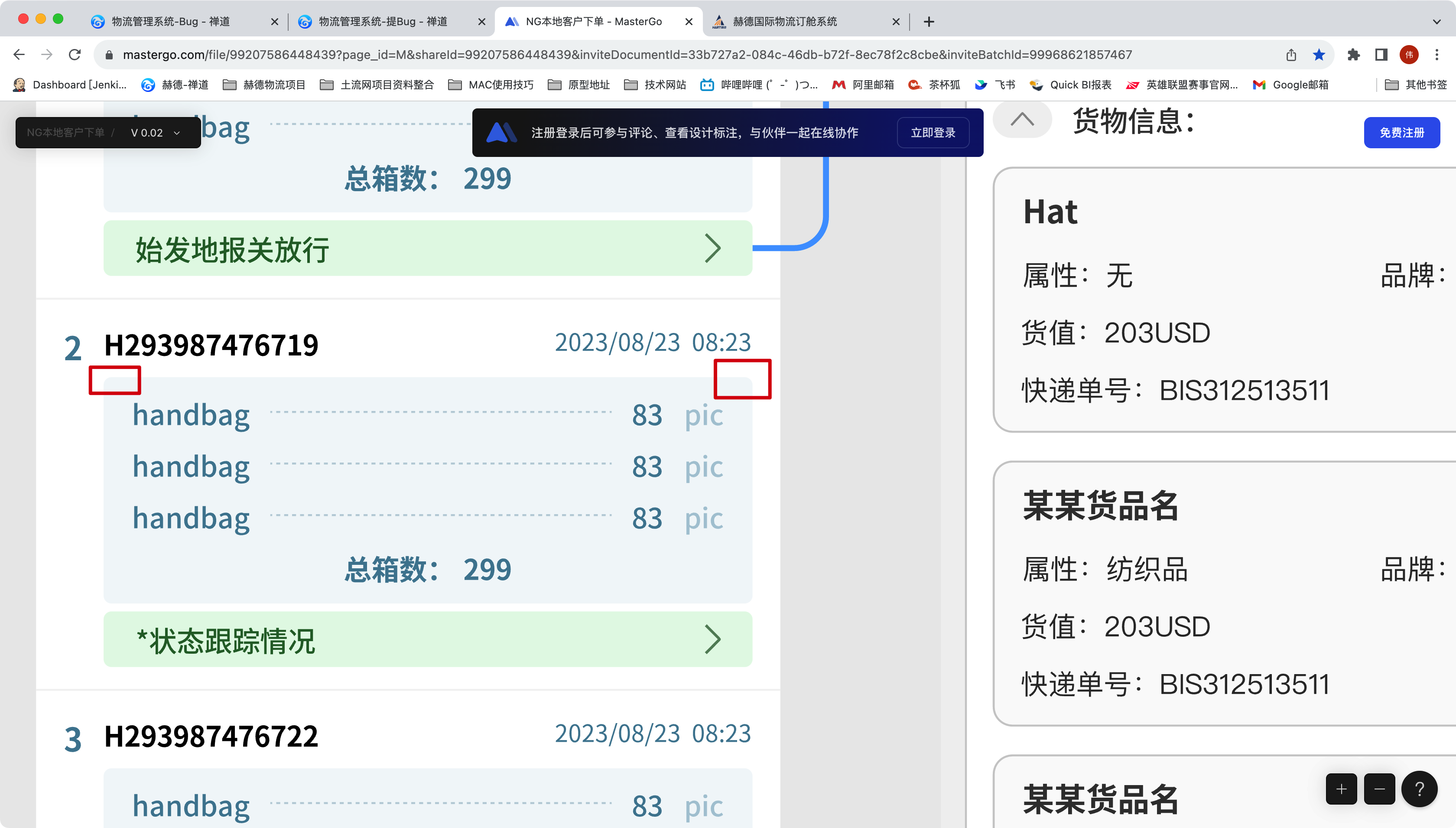Open the browser extensions puzzle icon
This screenshot has width=1456, height=828.
tap(1353, 55)
